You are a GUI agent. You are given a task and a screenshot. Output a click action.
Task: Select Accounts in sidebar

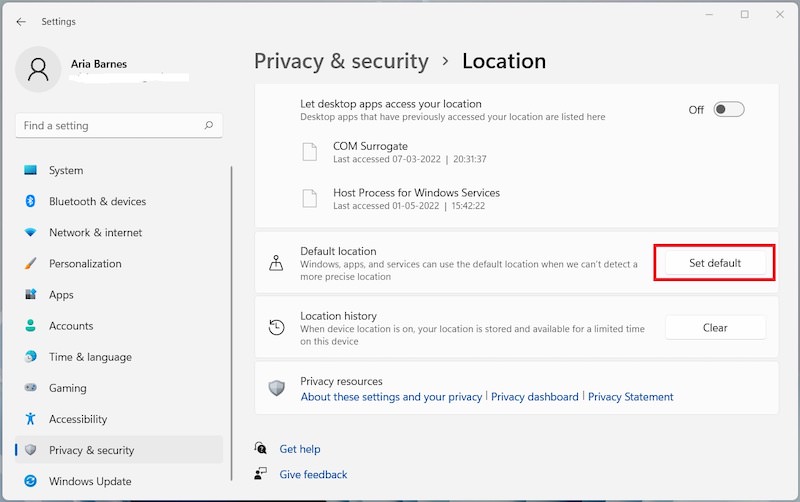(118, 325)
